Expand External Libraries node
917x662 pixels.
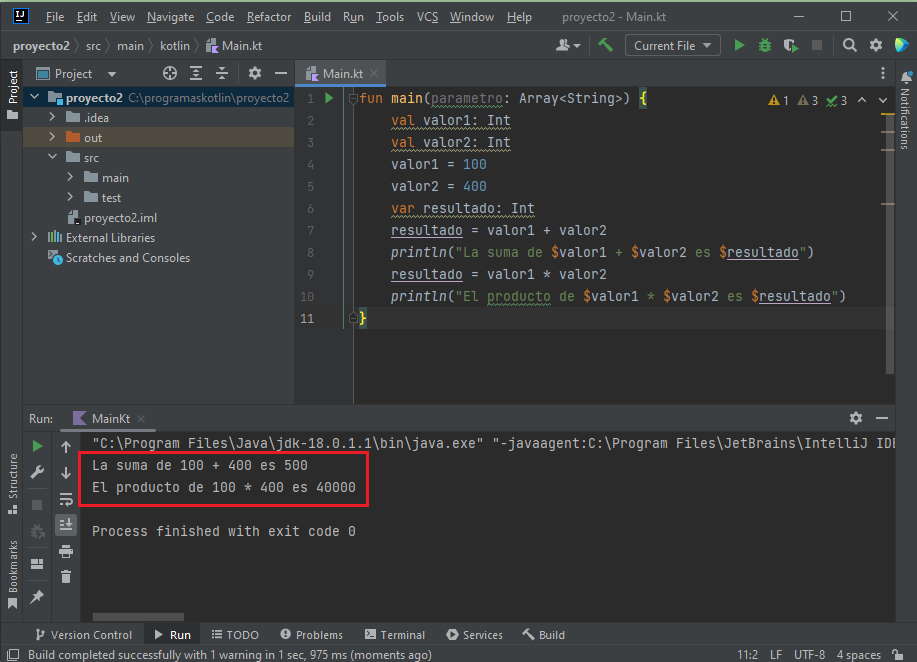[x=35, y=237]
